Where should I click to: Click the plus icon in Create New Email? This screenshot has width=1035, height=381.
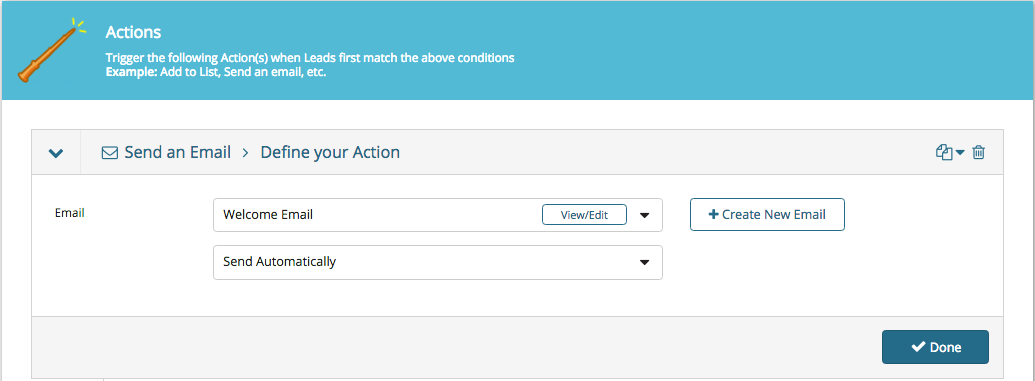(713, 215)
